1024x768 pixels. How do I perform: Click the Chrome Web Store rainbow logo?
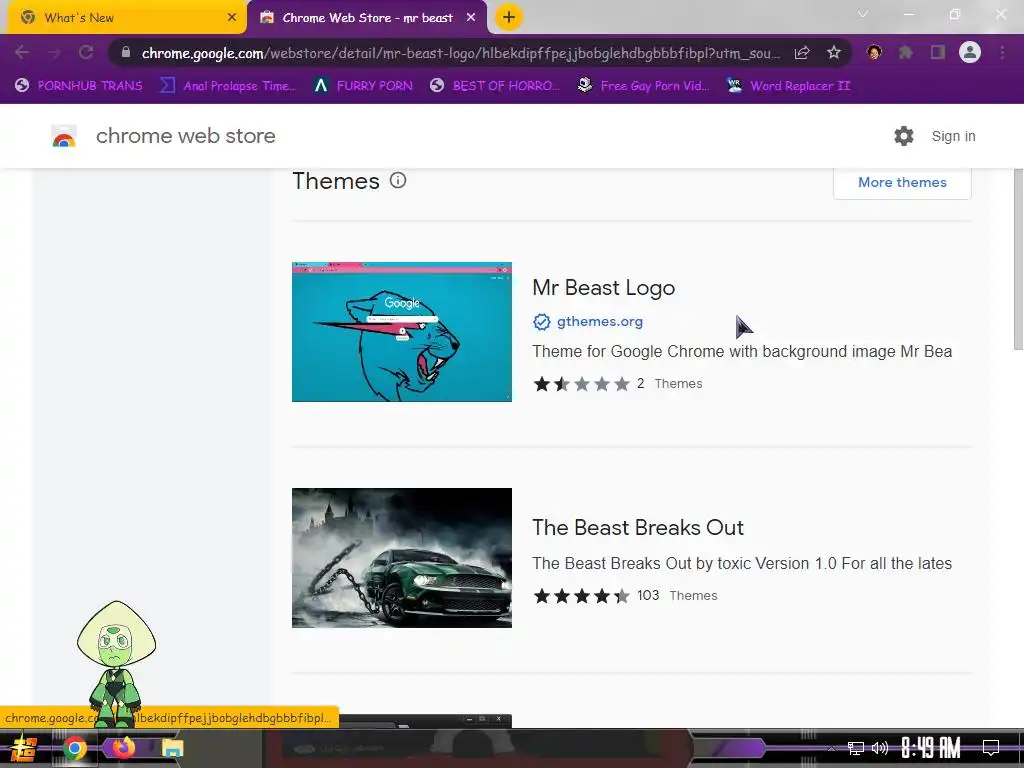[x=64, y=136]
